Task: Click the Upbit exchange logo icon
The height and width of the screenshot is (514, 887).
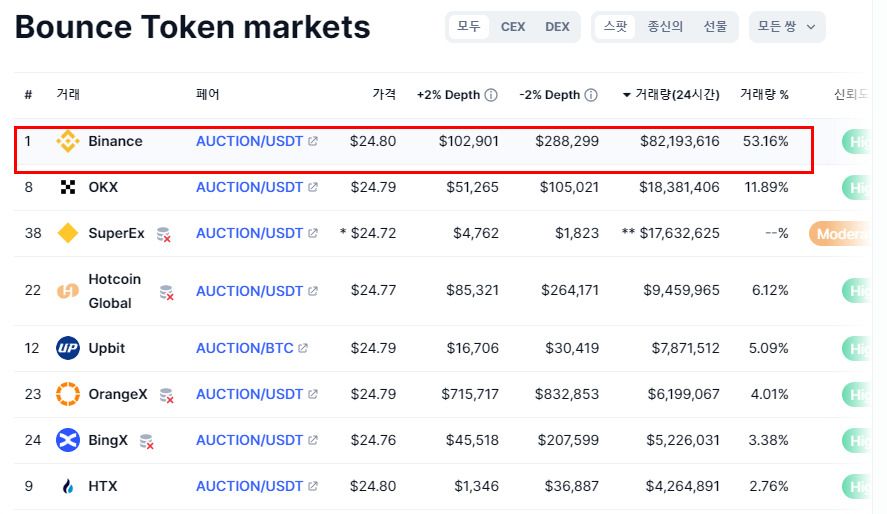Action: pos(68,348)
